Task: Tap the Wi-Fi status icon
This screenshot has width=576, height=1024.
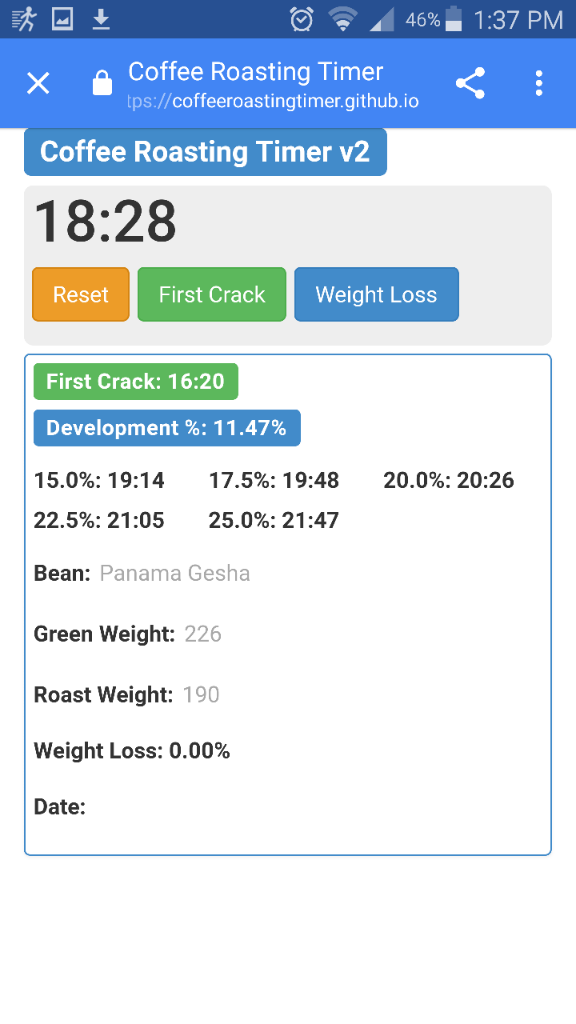Action: [342, 20]
